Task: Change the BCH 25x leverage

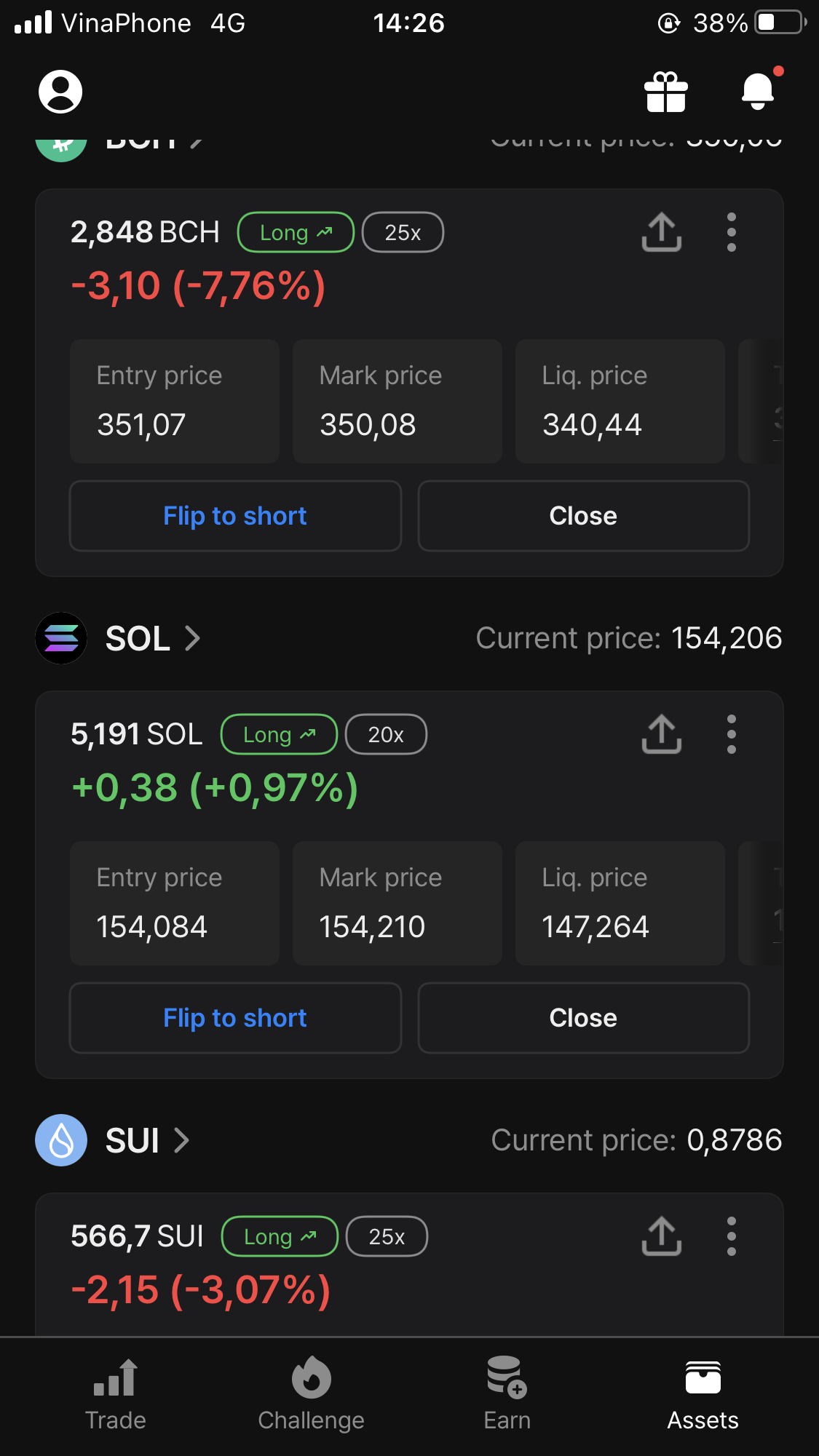Action: pos(403,233)
